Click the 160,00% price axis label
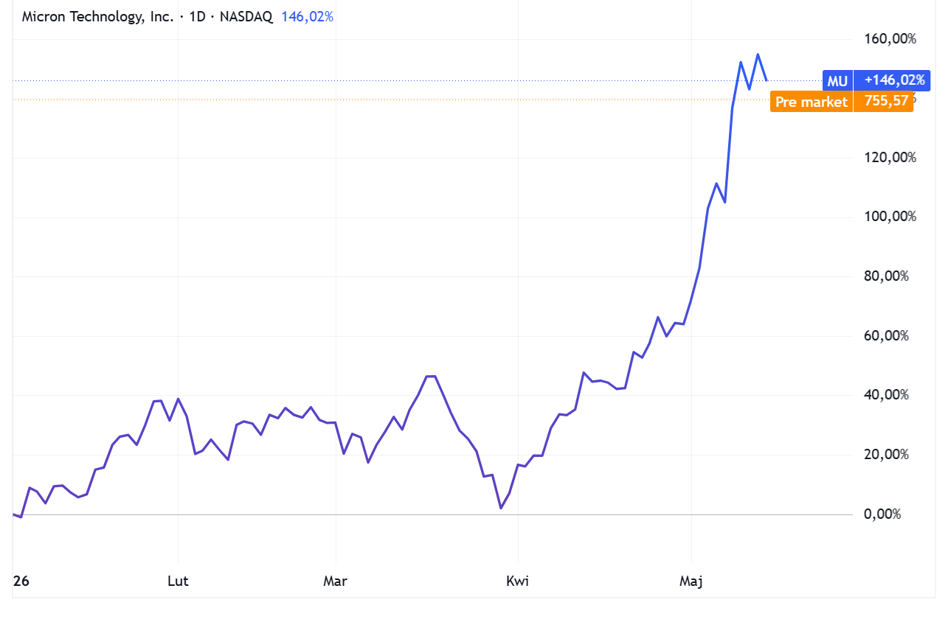 (890, 39)
